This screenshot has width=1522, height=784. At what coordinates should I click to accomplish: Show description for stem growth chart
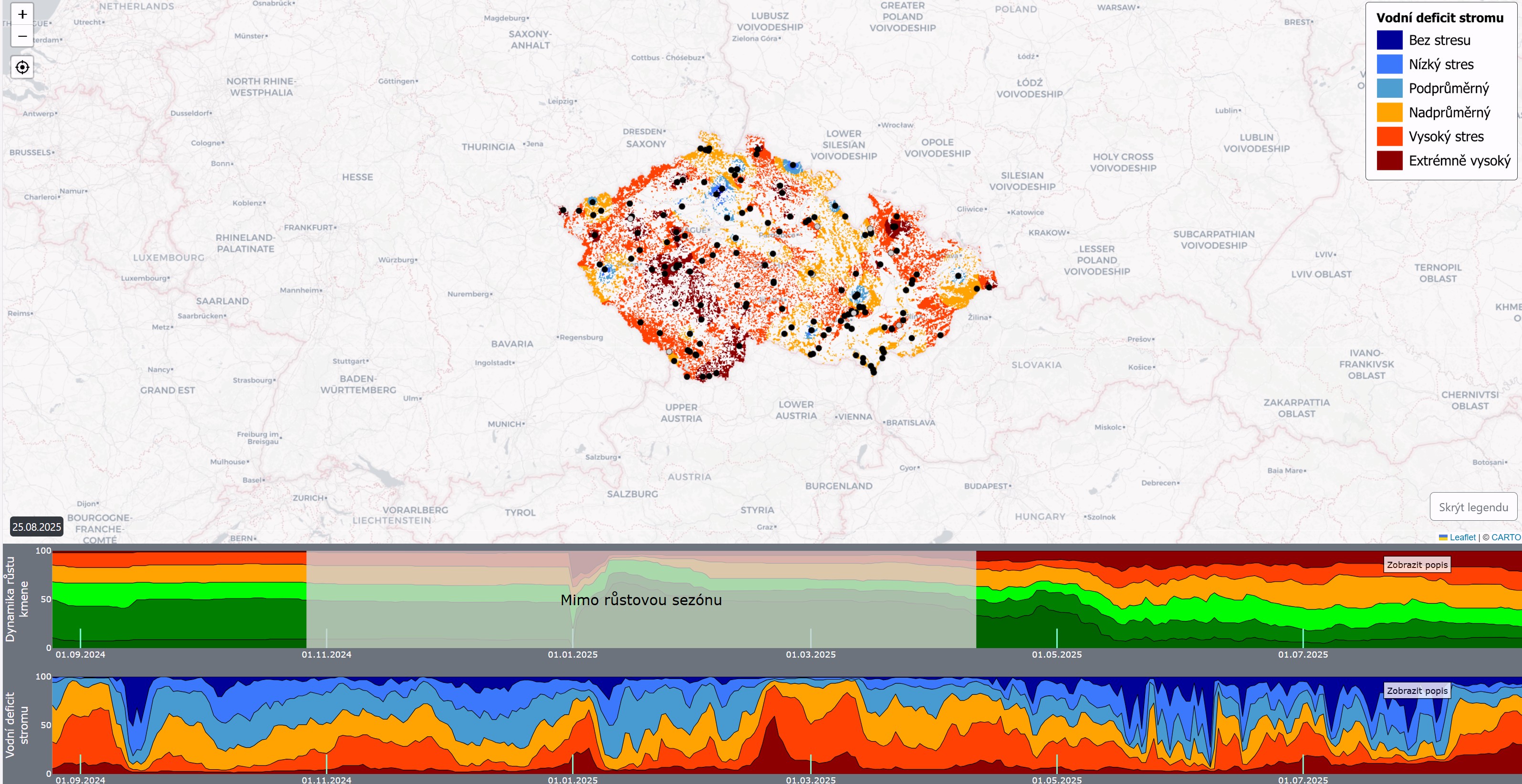(x=1417, y=565)
